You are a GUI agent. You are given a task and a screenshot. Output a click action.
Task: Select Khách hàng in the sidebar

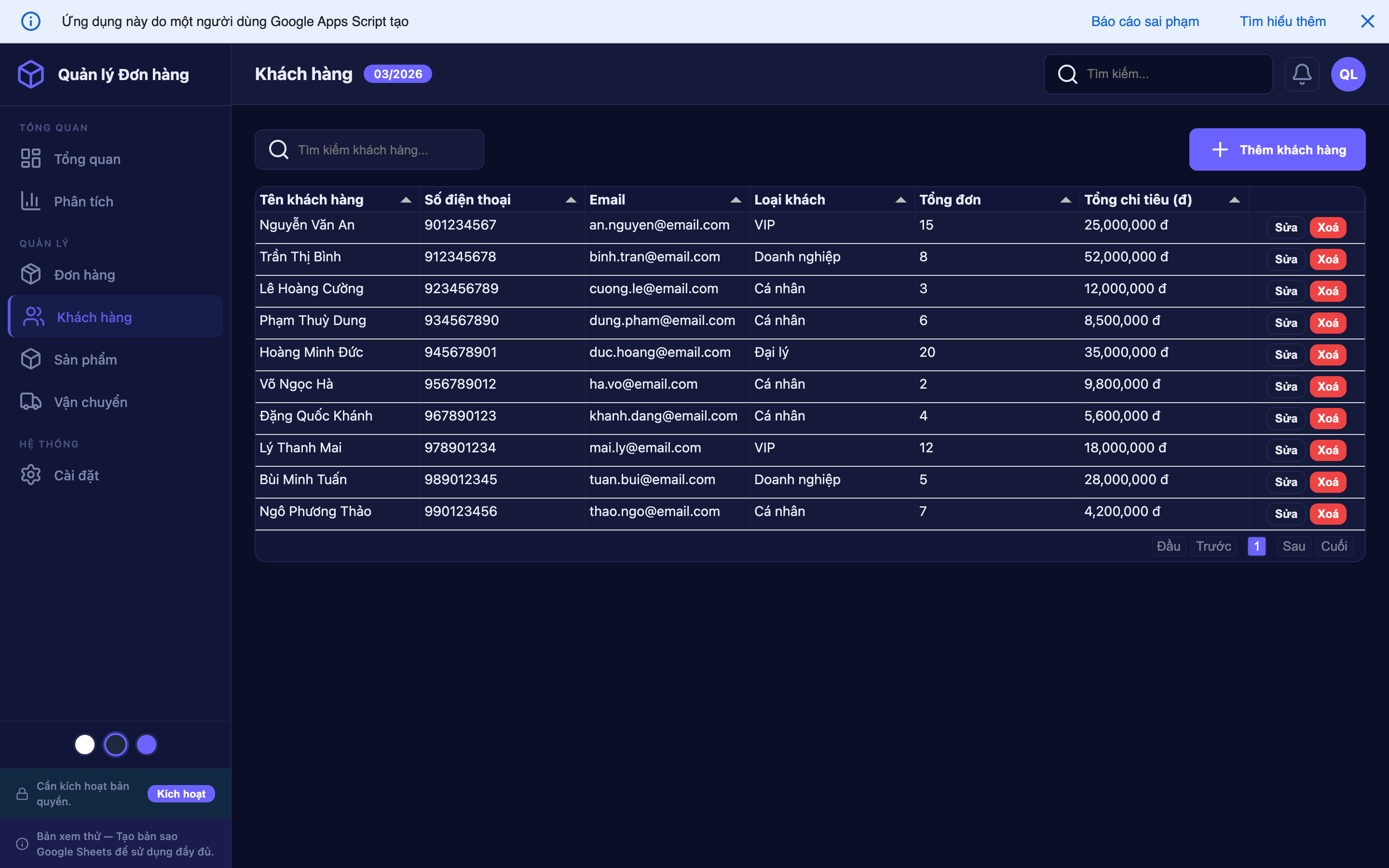point(95,316)
